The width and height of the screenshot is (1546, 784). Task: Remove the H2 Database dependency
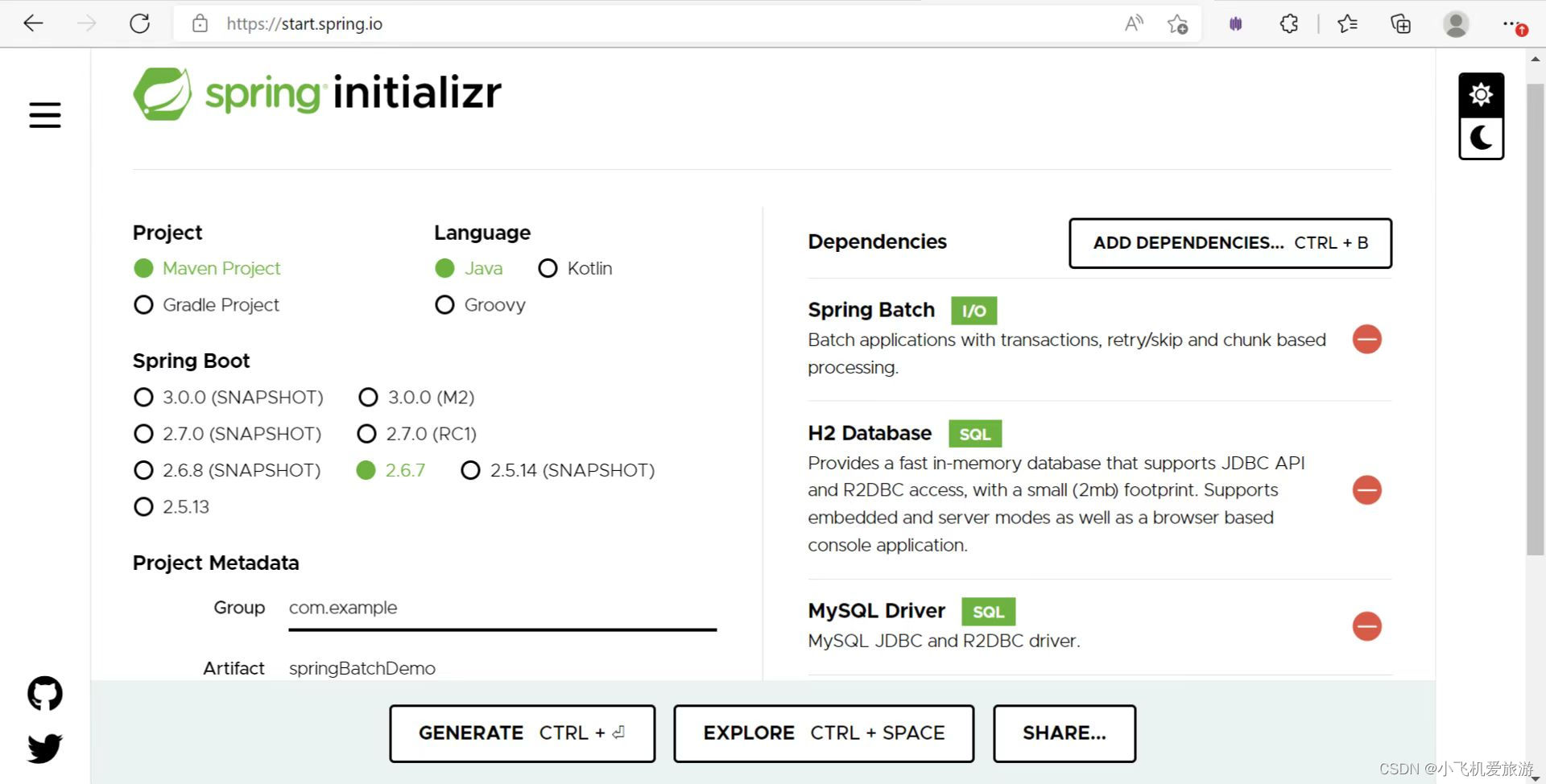(x=1366, y=489)
